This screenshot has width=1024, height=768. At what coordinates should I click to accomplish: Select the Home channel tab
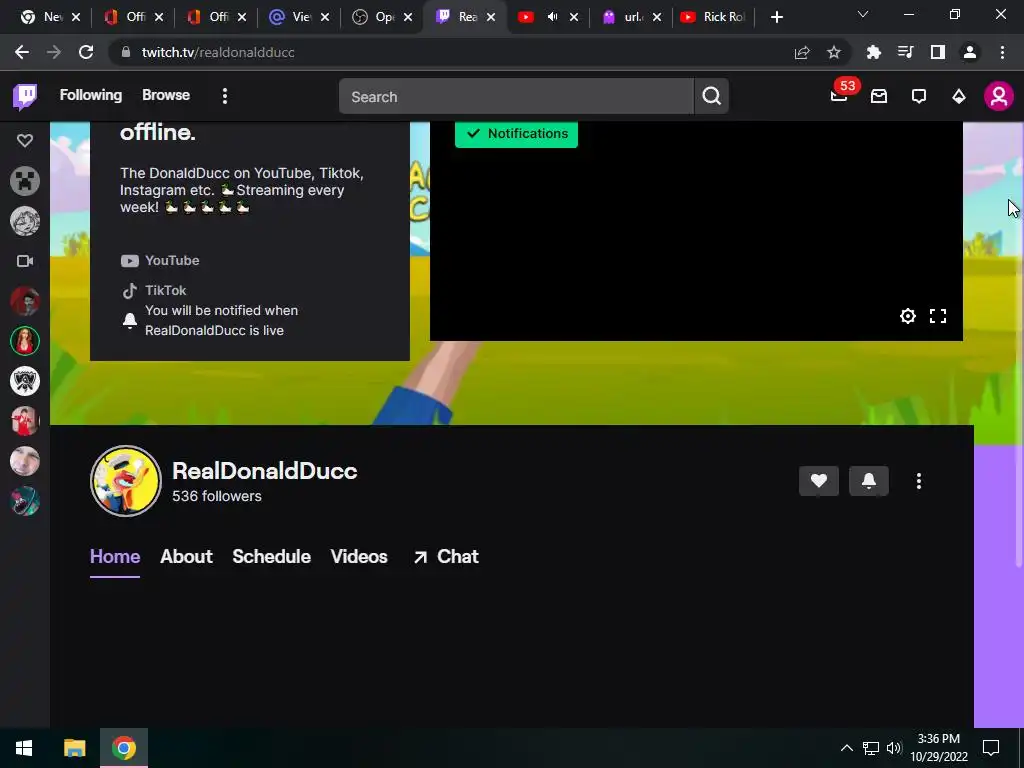(115, 556)
